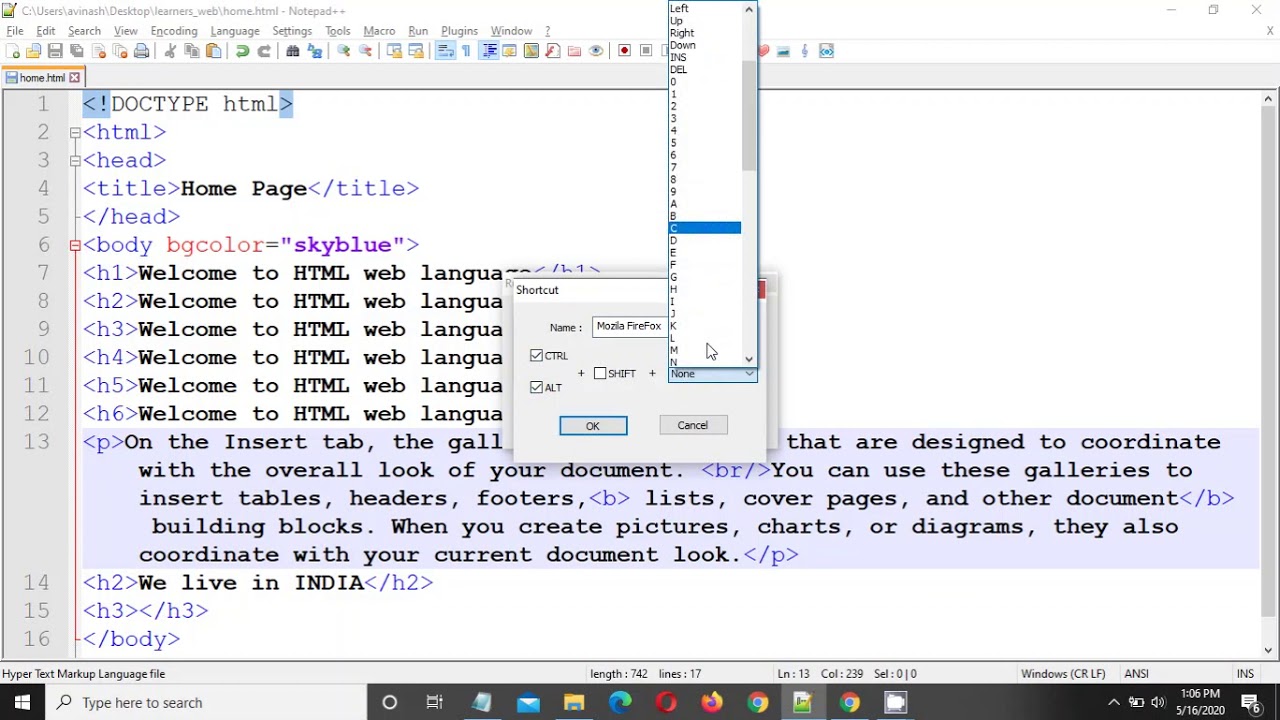Toggle the Monitoring eye icon
This screenshot has width=1280, height=720.
pyautogui.click(x=596, y=51)
